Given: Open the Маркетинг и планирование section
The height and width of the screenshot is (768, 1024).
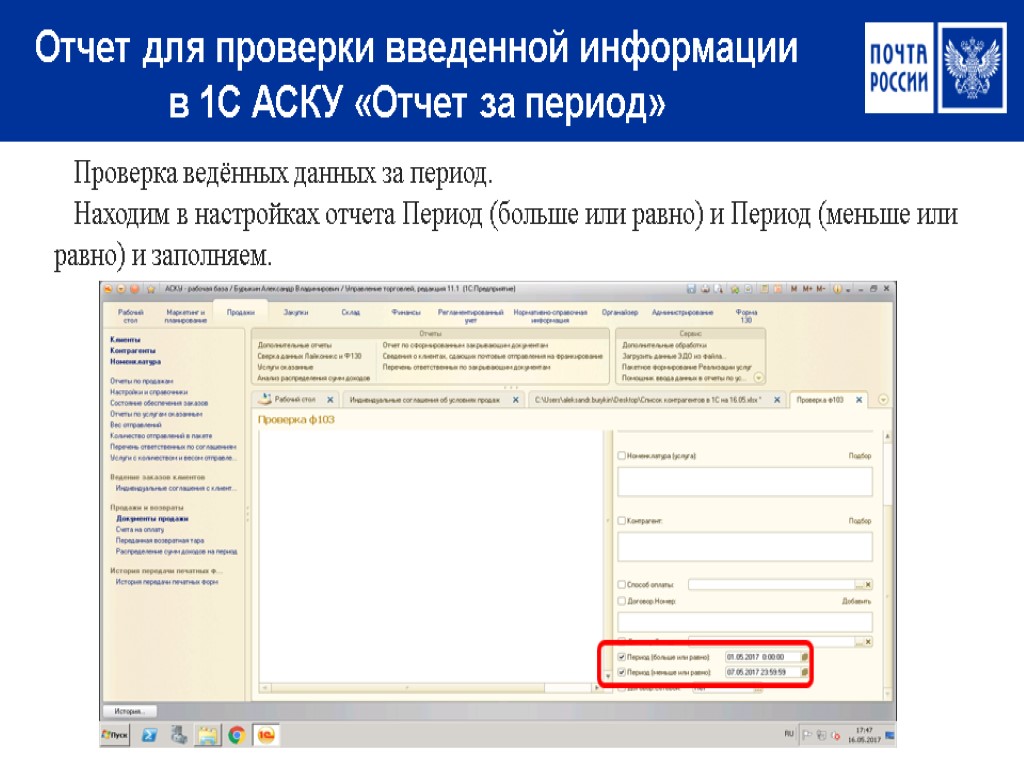Looking at the screenshot, I should pyautogui.click(x=185, y=316).
